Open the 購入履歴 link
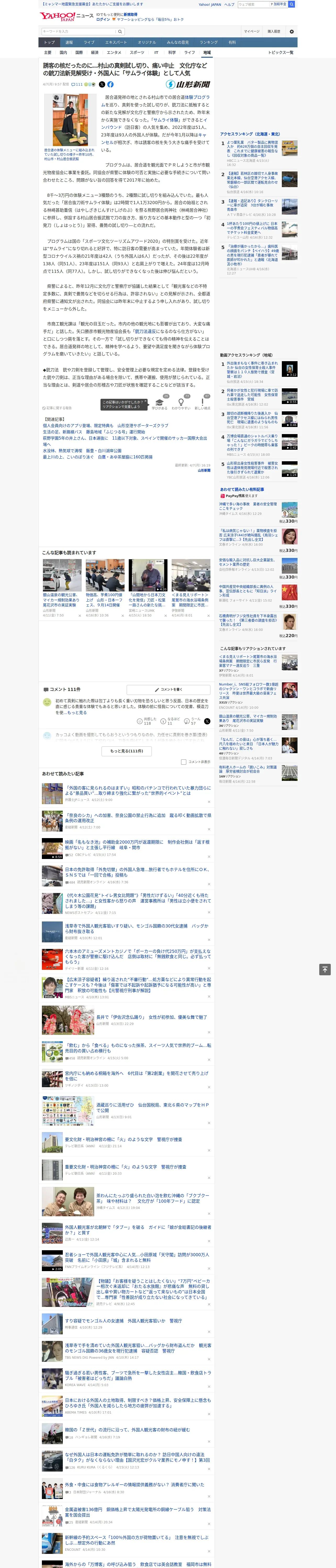The image size is (336, 1568). 274,31
